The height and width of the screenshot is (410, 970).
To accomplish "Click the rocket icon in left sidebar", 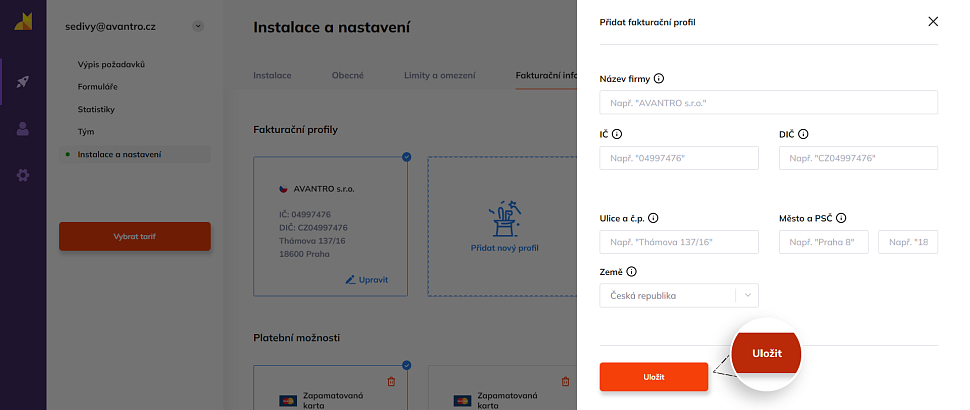I will (x=22, y=82).
